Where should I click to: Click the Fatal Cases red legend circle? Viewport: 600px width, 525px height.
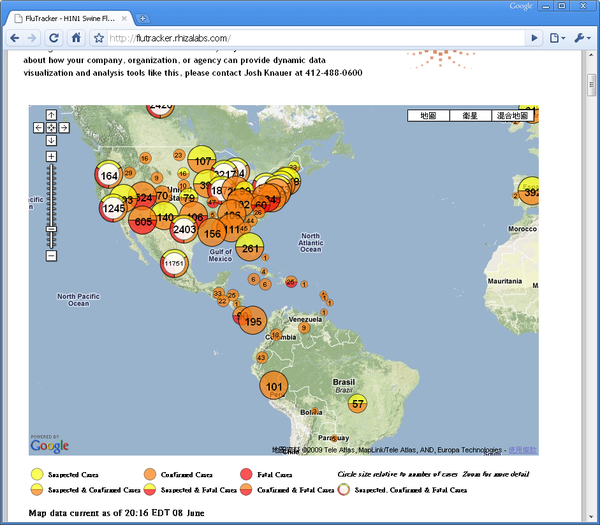point(246,474)
